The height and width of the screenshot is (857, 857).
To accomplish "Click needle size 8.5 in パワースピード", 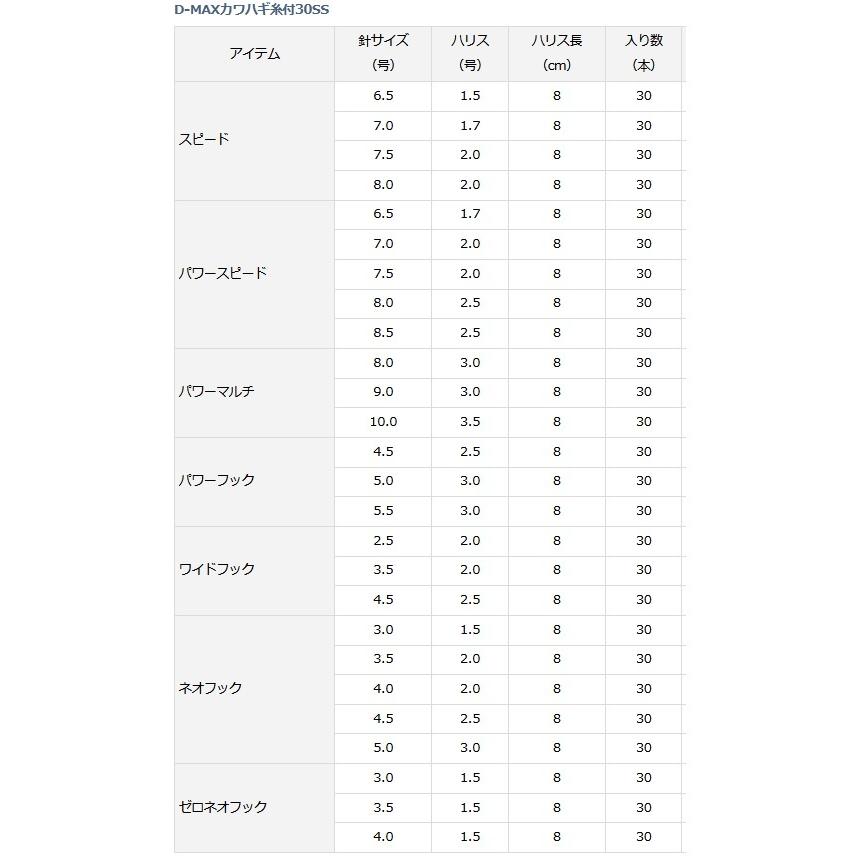I will tap(383, 333).
